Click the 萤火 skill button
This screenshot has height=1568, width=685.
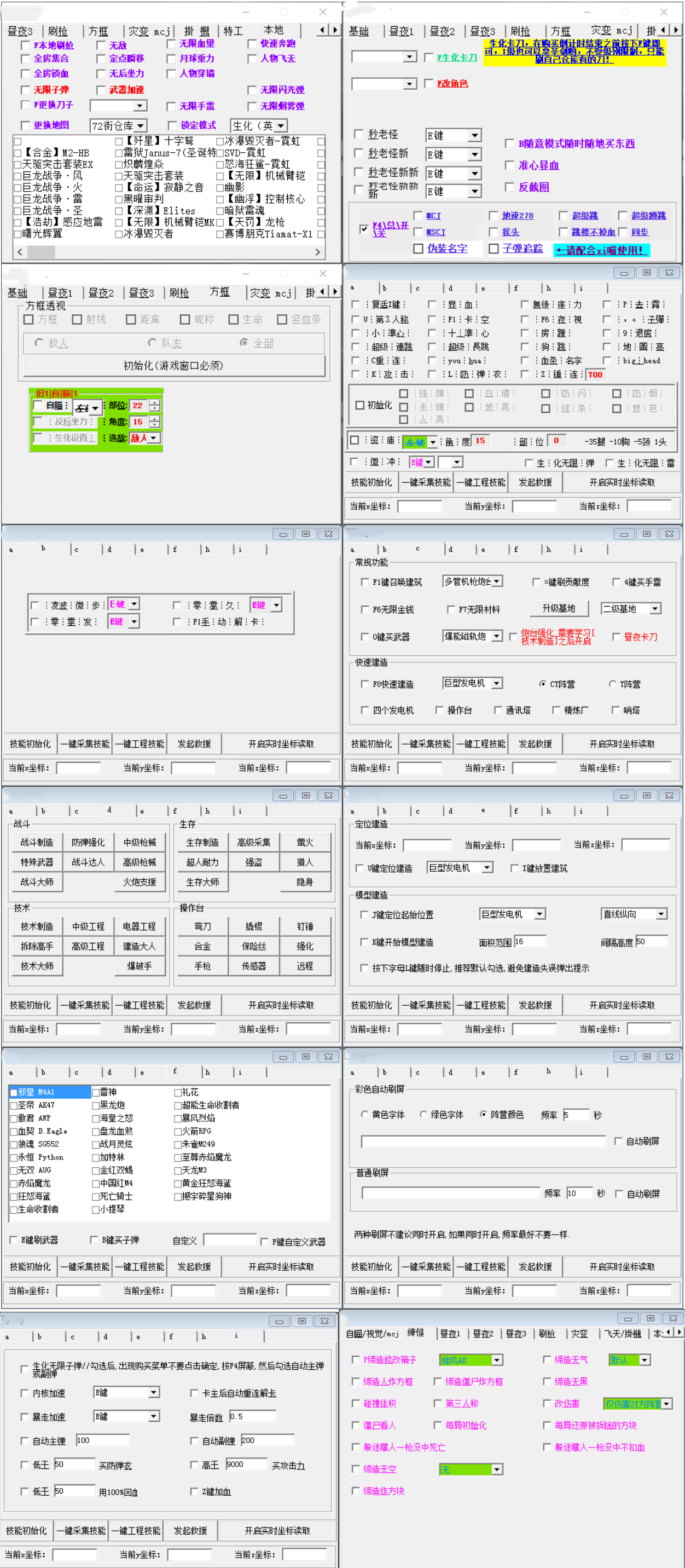point(305,842)
